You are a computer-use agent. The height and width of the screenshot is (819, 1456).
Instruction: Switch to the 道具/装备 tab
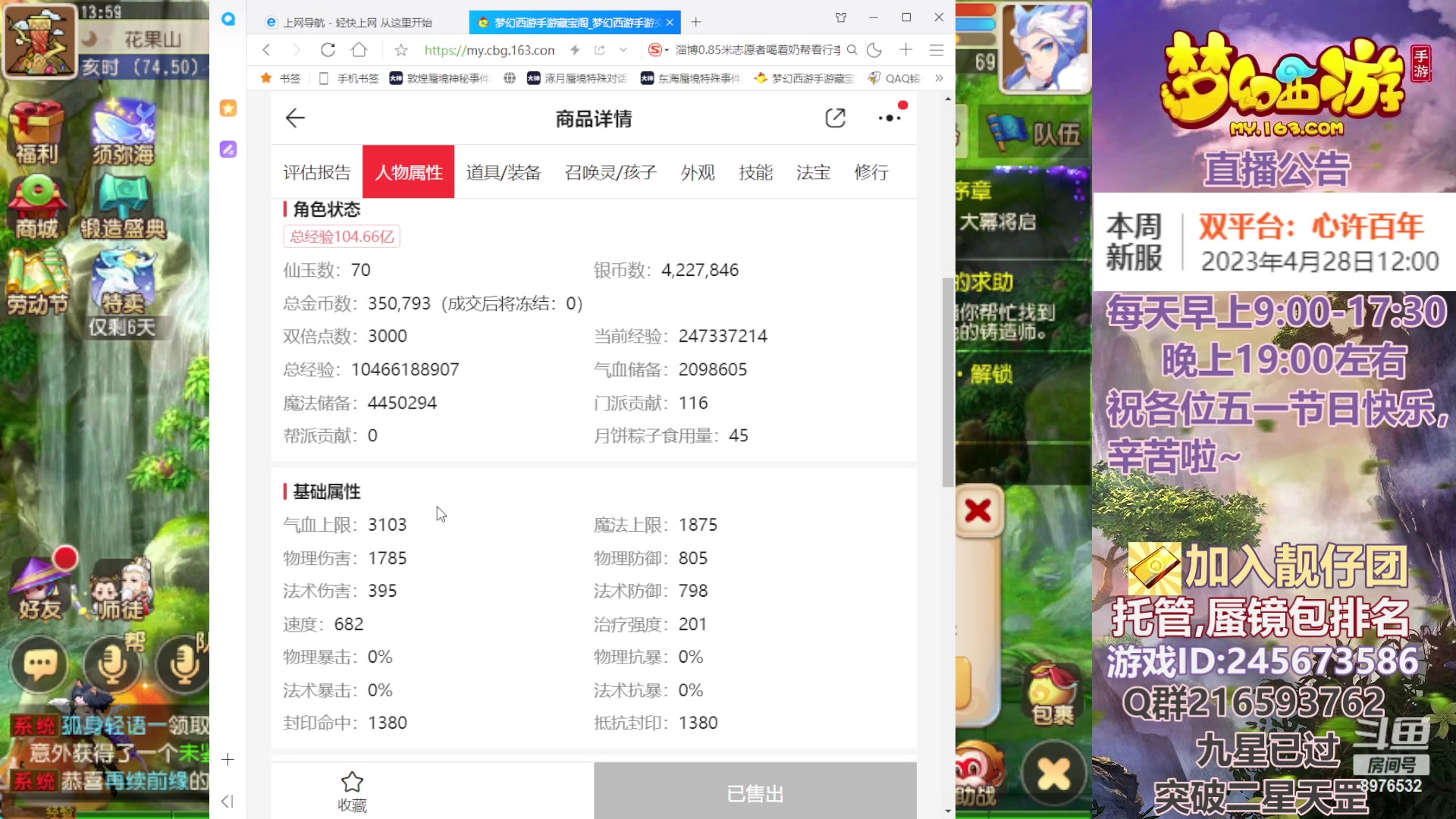(x=504, y=172)
